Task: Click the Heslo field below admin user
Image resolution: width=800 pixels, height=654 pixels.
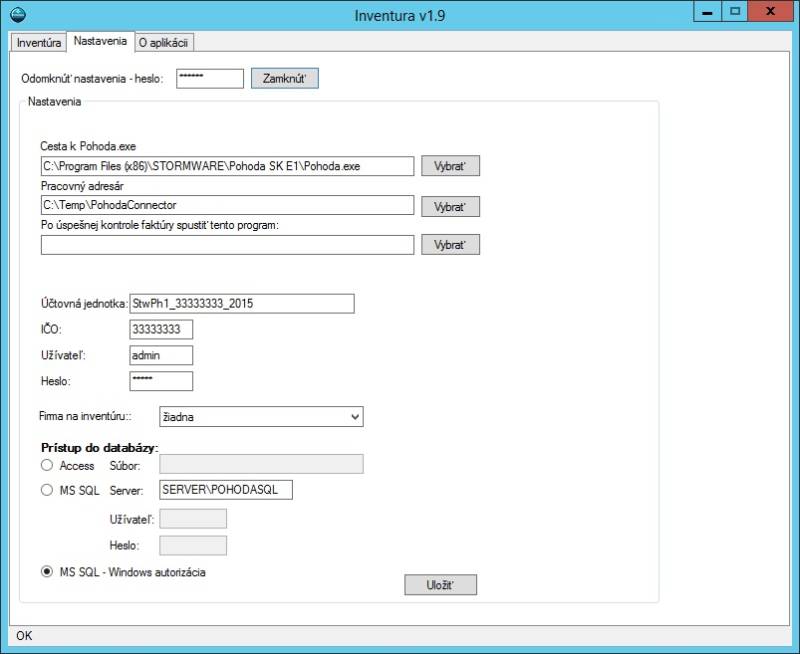Action: click(x=161, y=381)
